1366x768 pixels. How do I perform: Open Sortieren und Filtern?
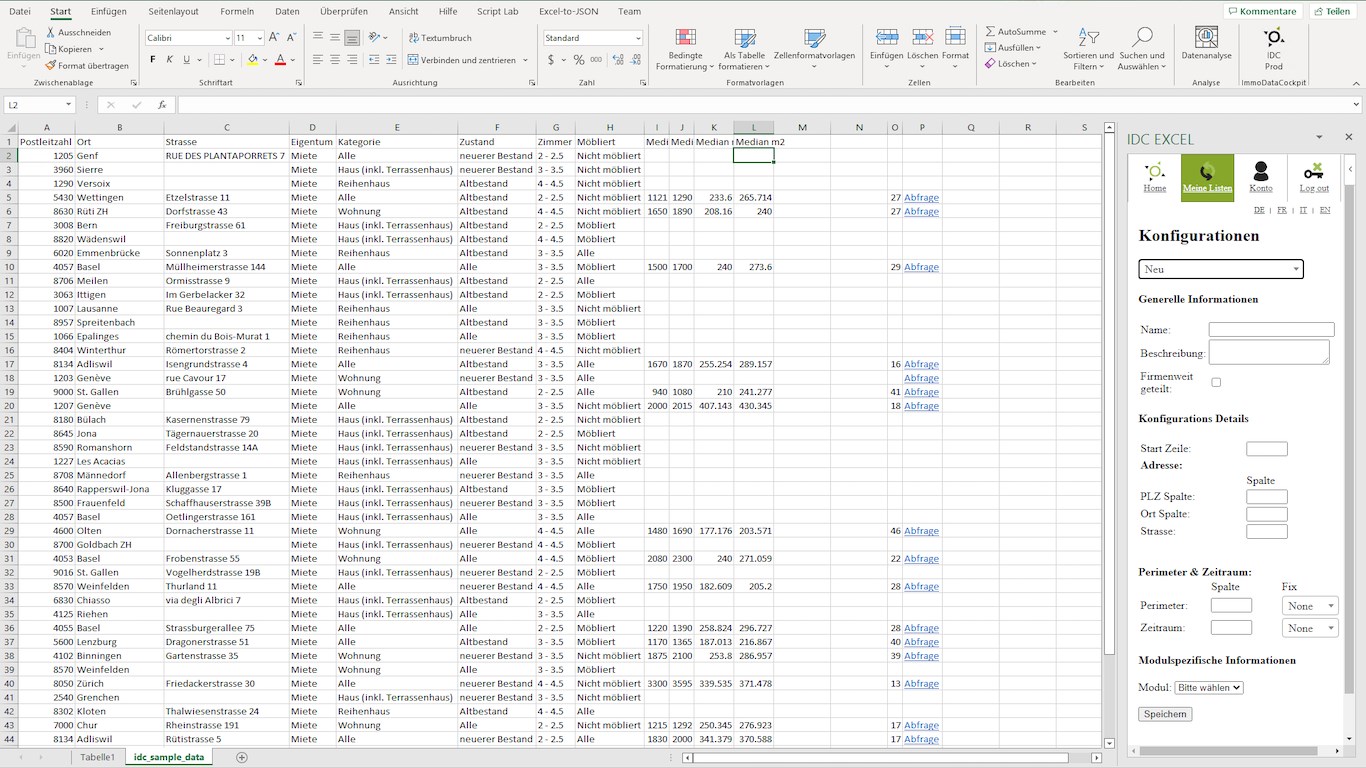1088,49
